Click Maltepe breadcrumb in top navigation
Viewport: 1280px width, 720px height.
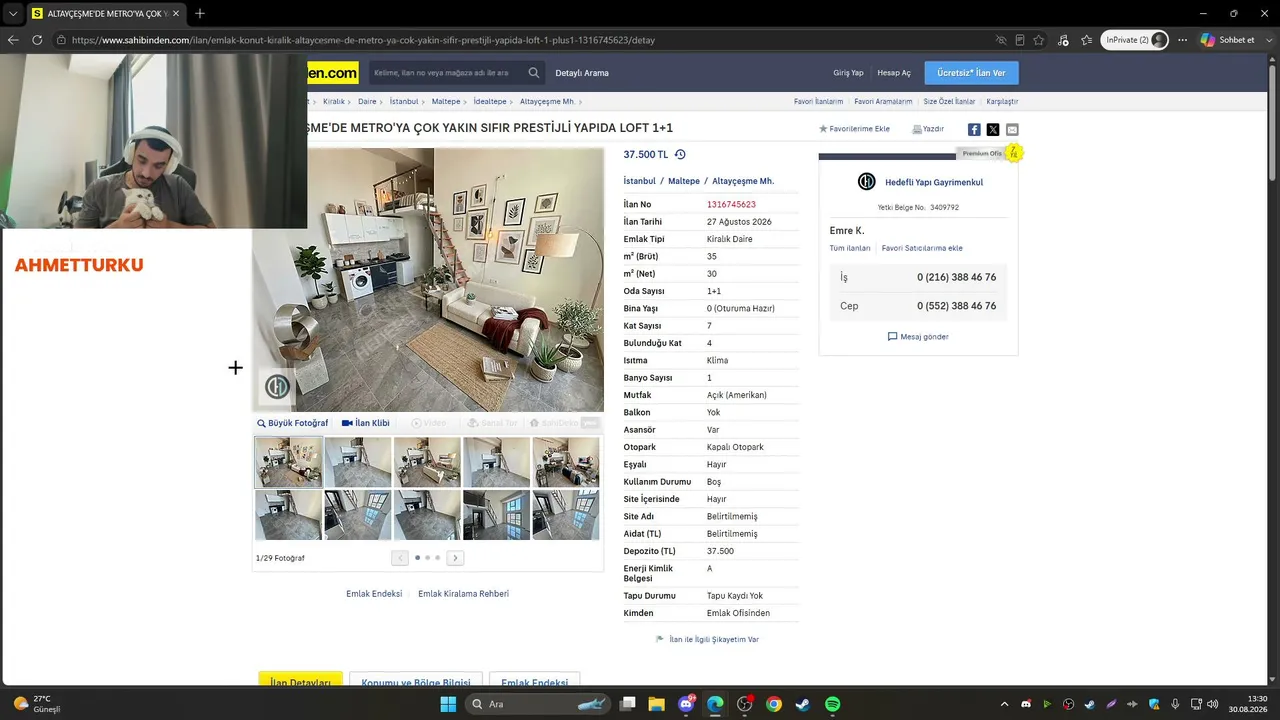446,101
